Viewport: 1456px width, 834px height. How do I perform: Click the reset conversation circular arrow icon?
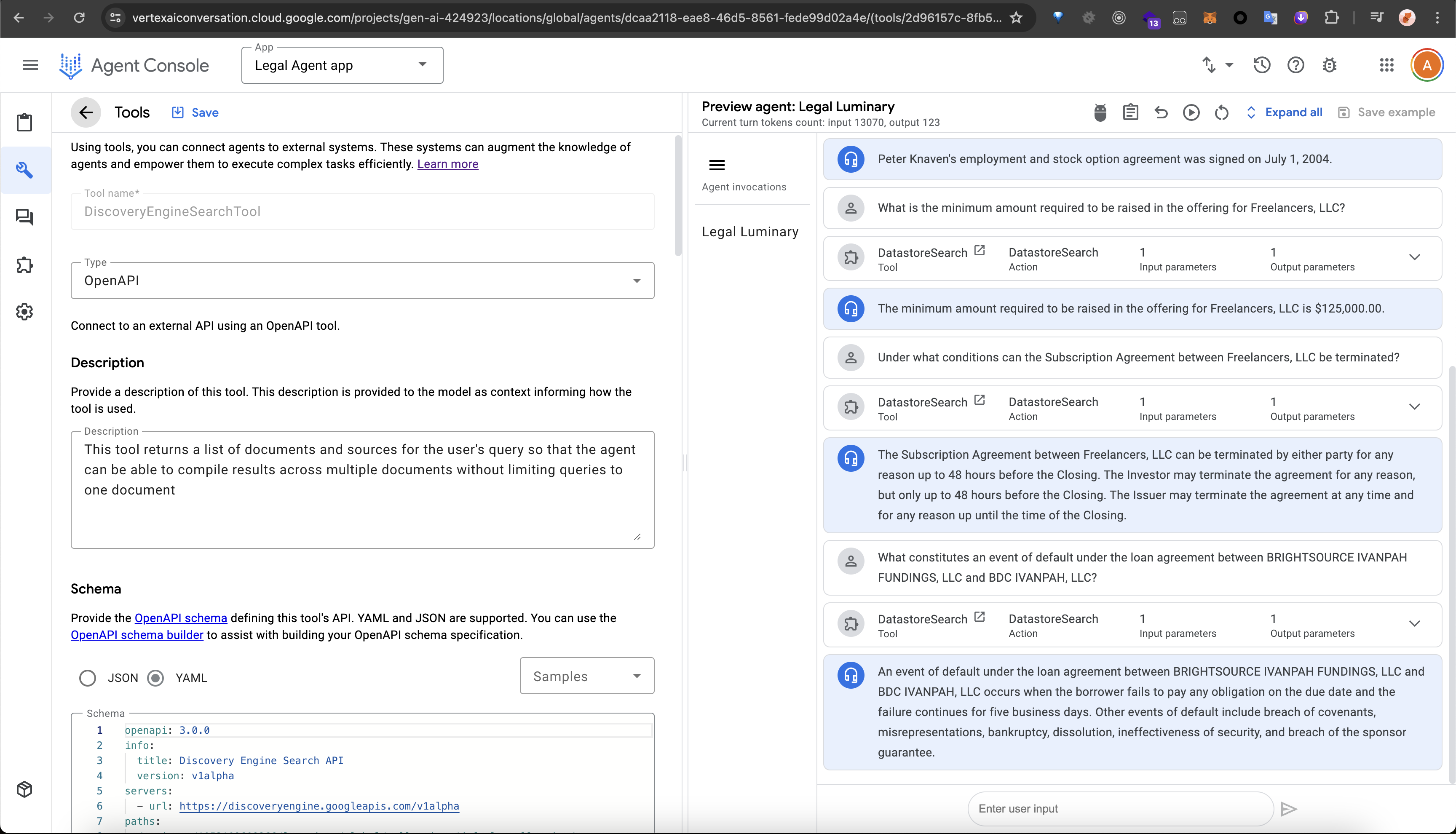coord(1221,112)
